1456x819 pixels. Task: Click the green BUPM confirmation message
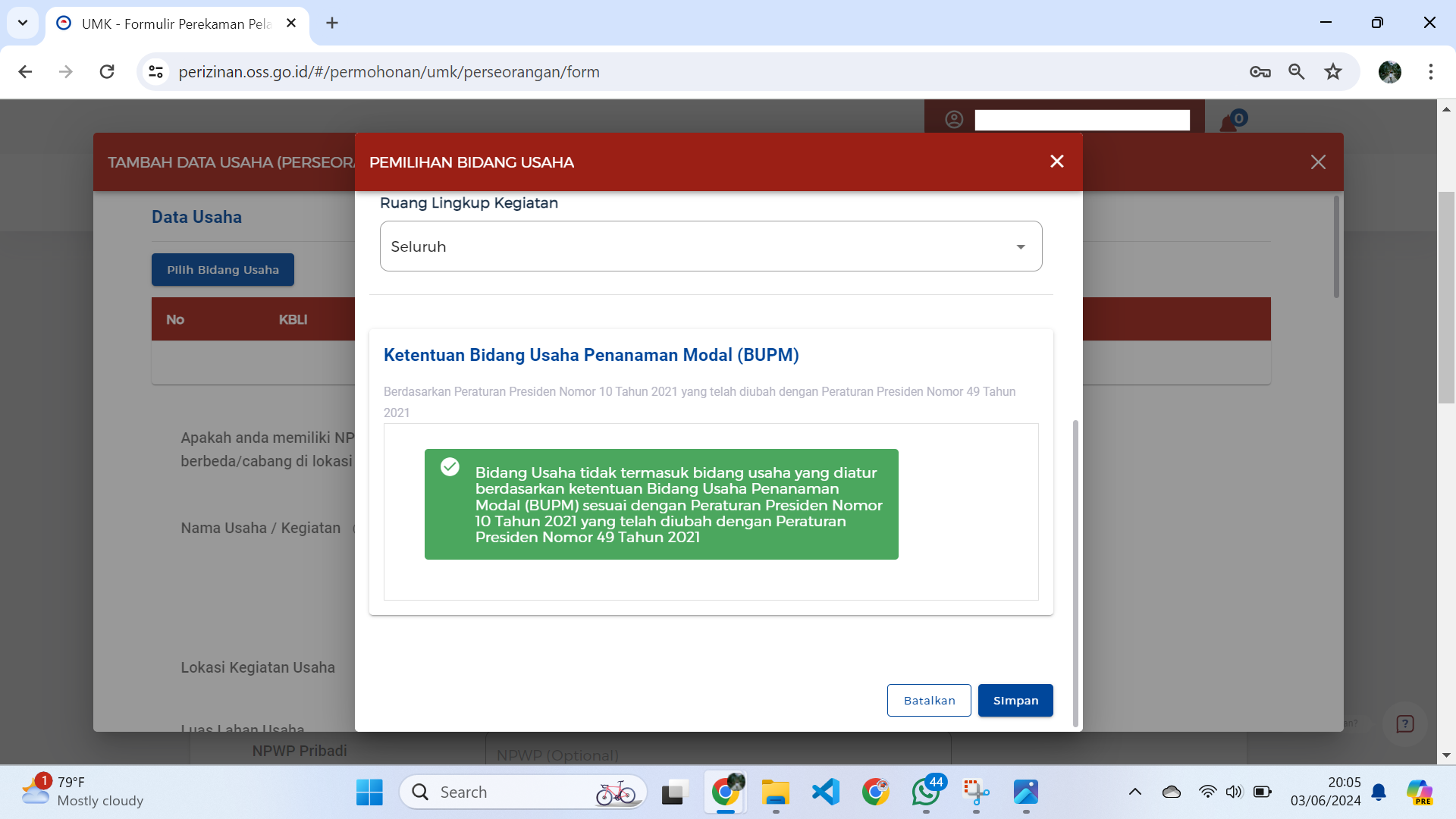(x=661, y=504)
